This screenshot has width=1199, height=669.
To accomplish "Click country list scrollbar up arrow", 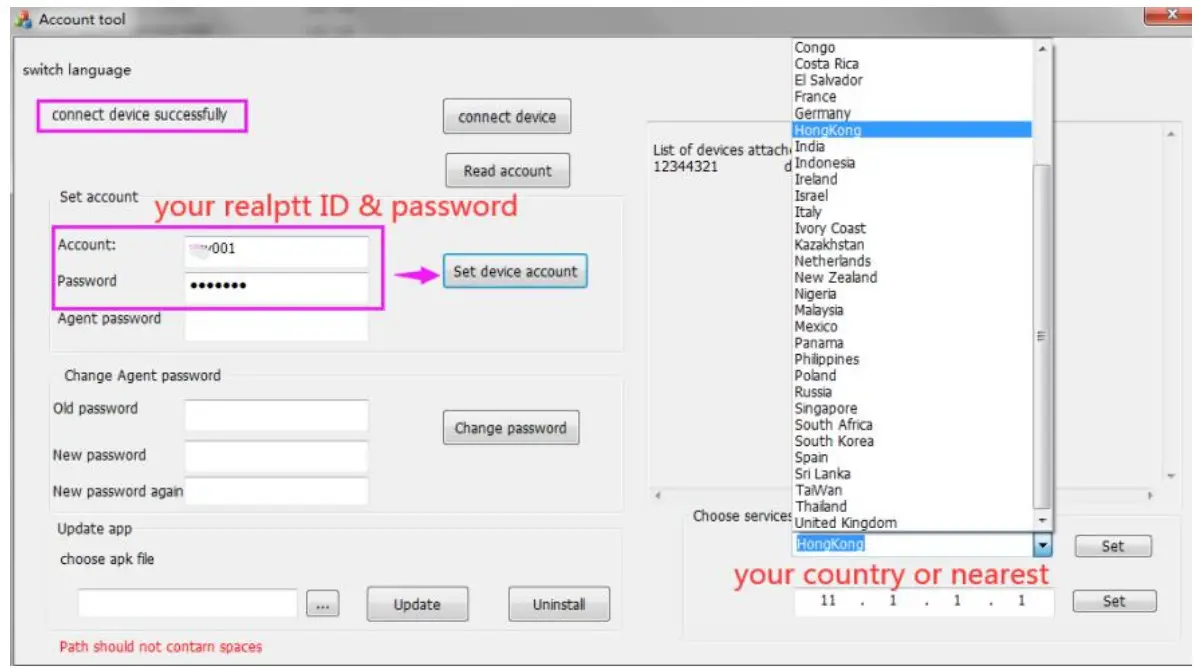I will click(x=1041, y=48).
